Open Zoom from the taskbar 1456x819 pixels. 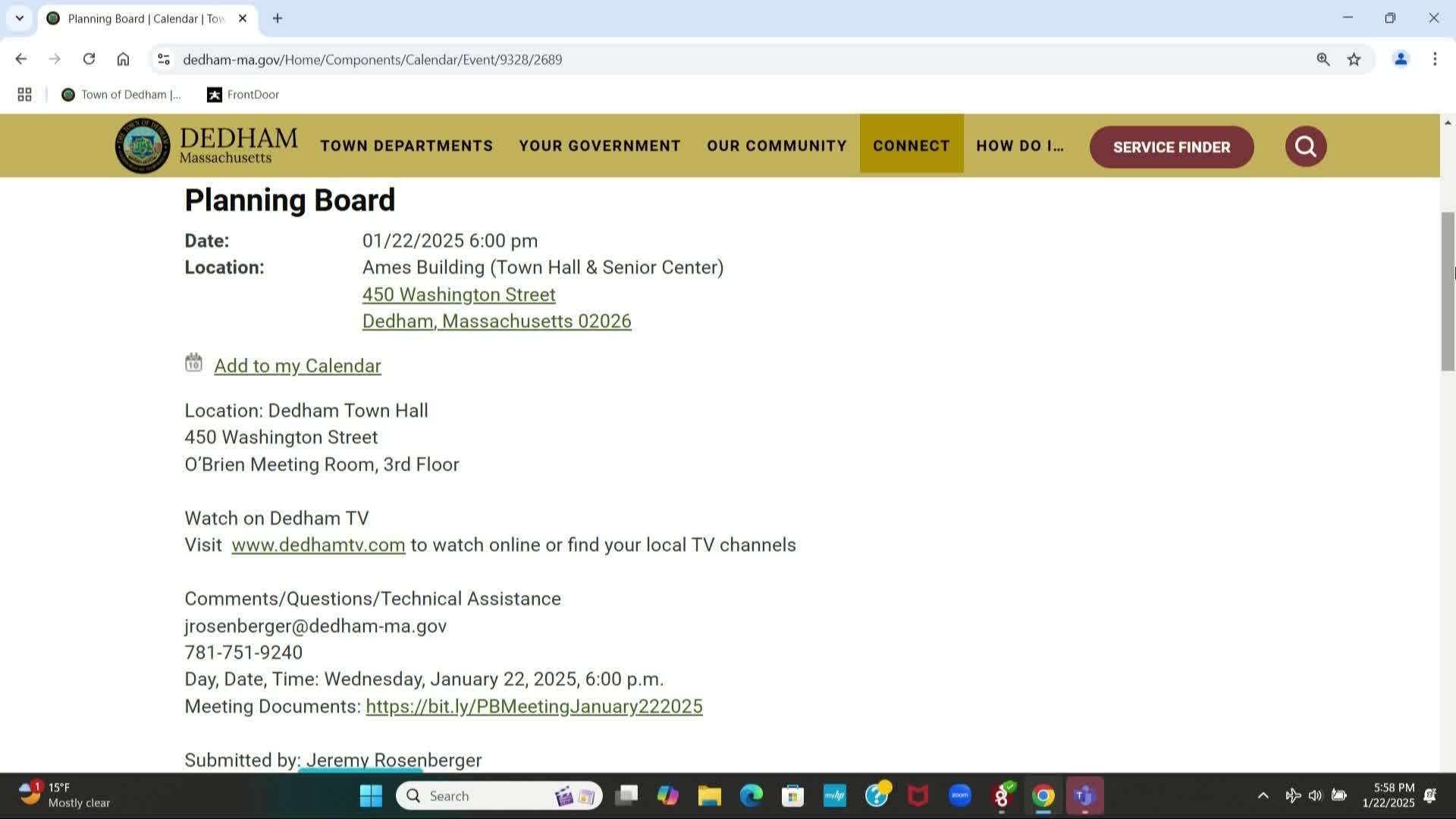(960, 795)
